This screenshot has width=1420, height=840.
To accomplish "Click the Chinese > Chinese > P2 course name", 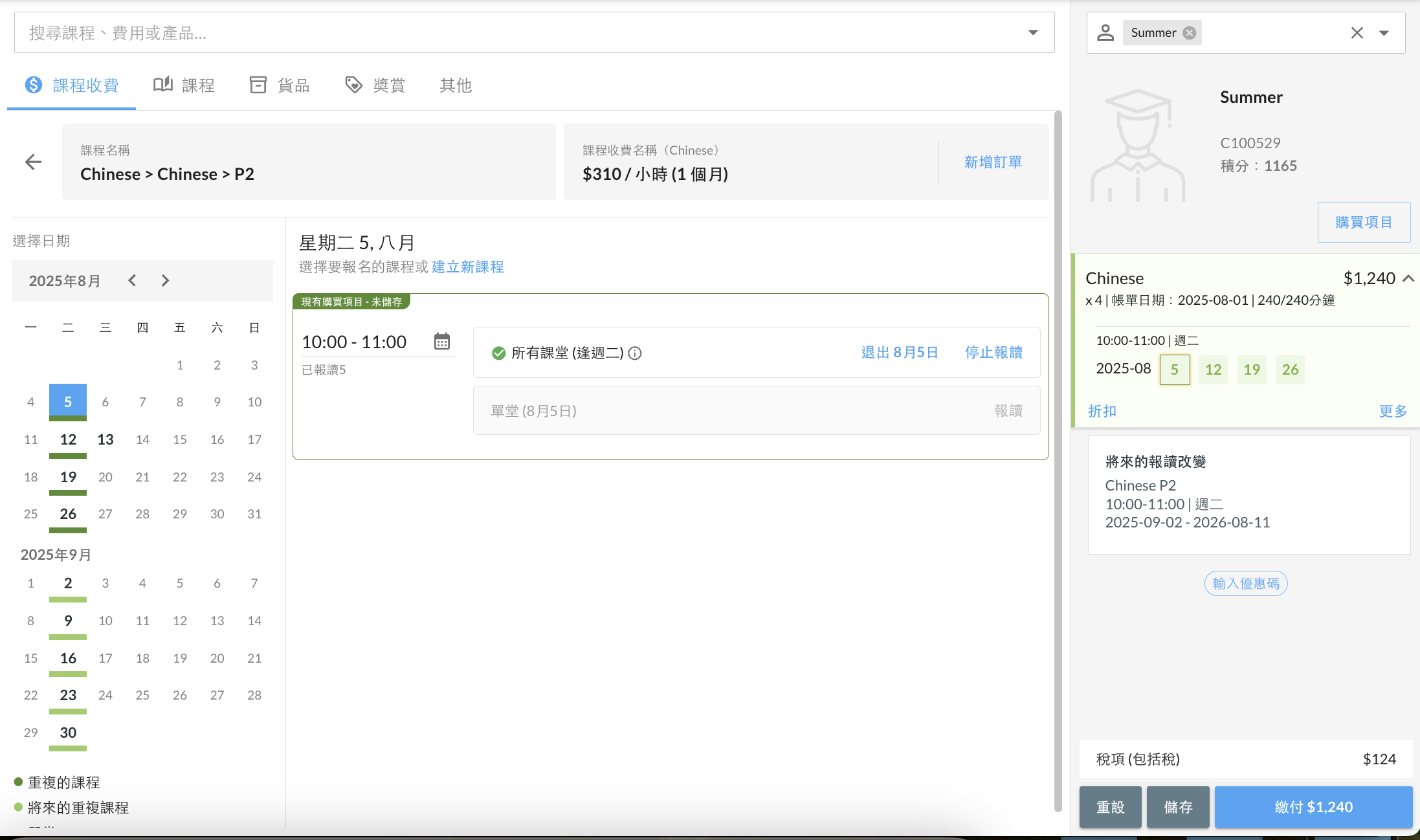I will click(x=167, y=174).
